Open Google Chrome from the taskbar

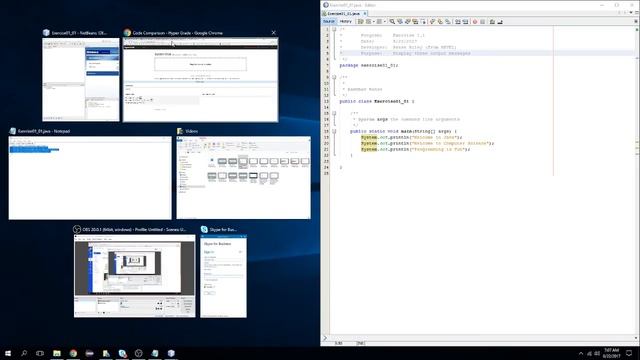[x=73, y=353]
